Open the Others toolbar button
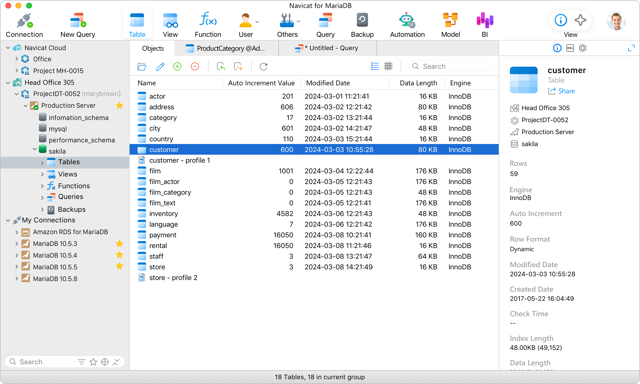Viewport: 640px width, 384px height. click(x=287, y=25)
